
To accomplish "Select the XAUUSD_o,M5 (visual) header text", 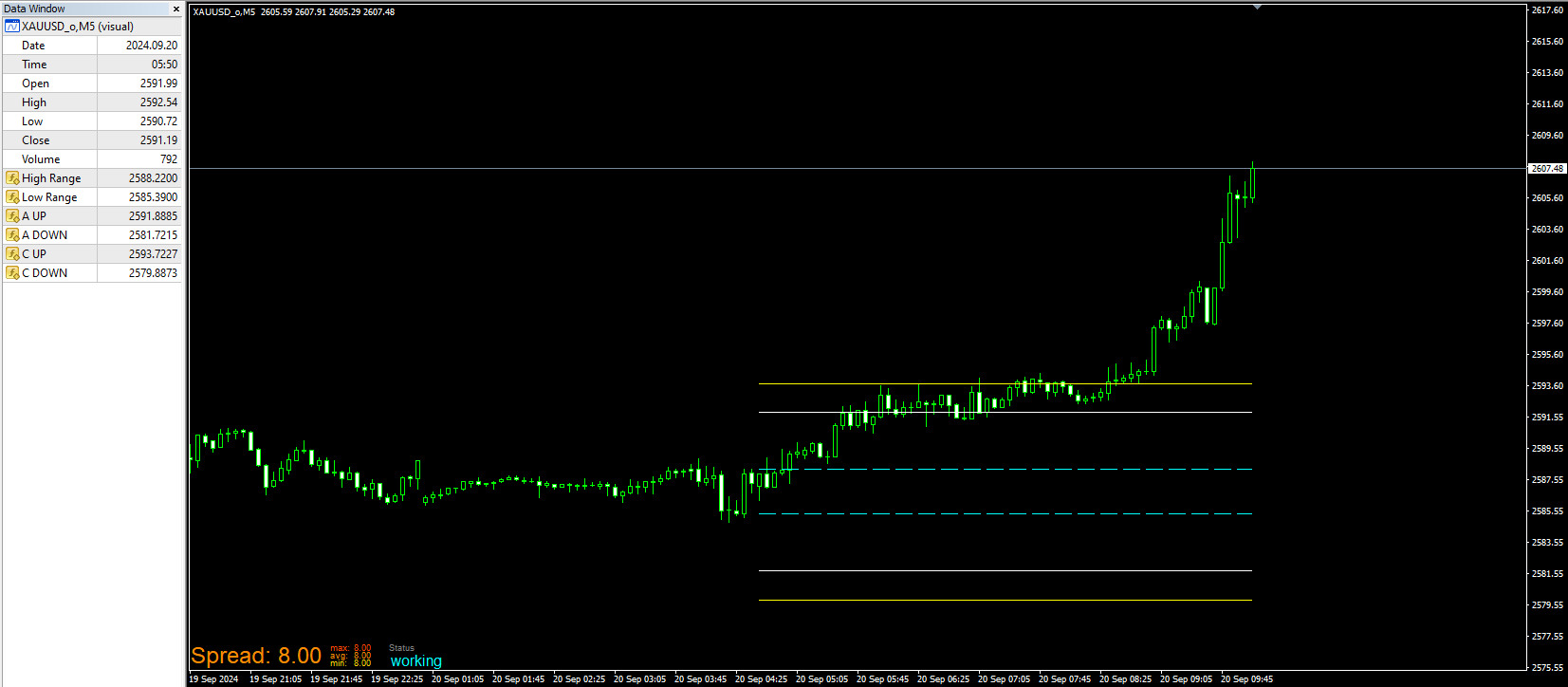I will 78,27.
